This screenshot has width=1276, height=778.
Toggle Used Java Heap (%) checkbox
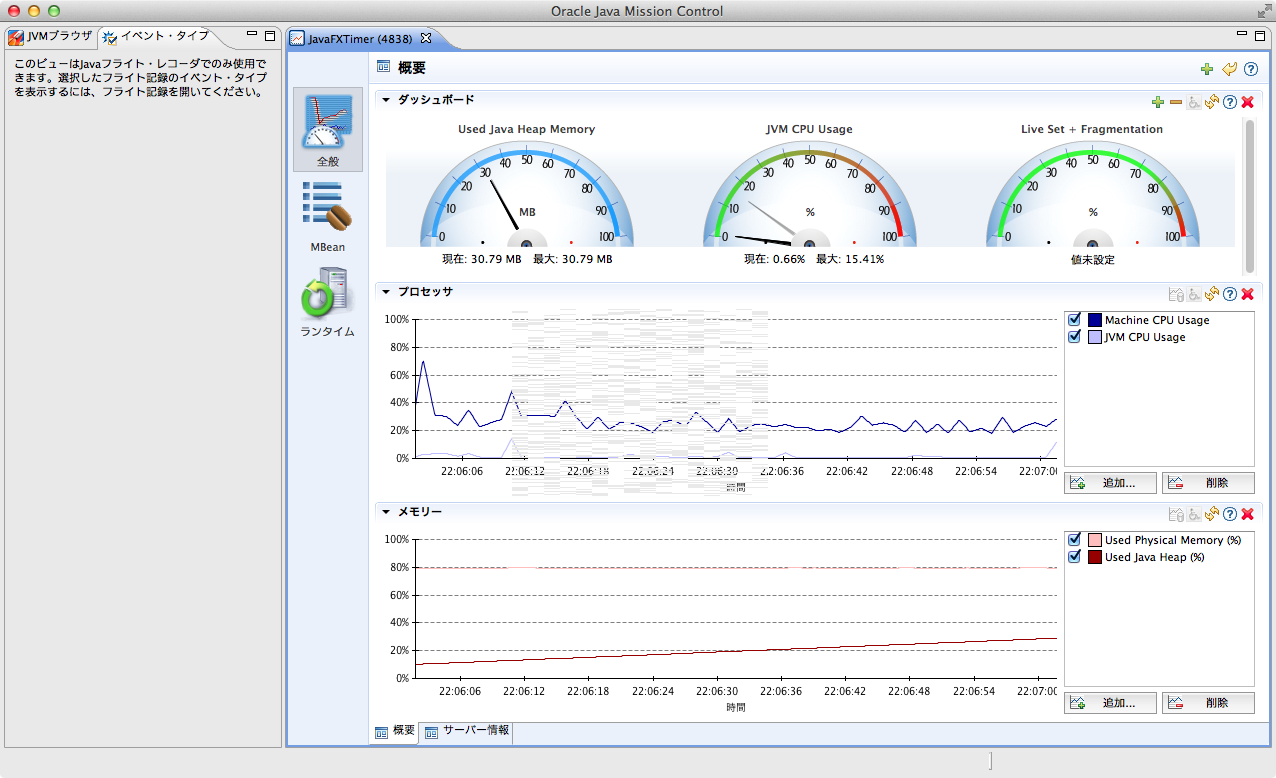[x=1075, y=557]
